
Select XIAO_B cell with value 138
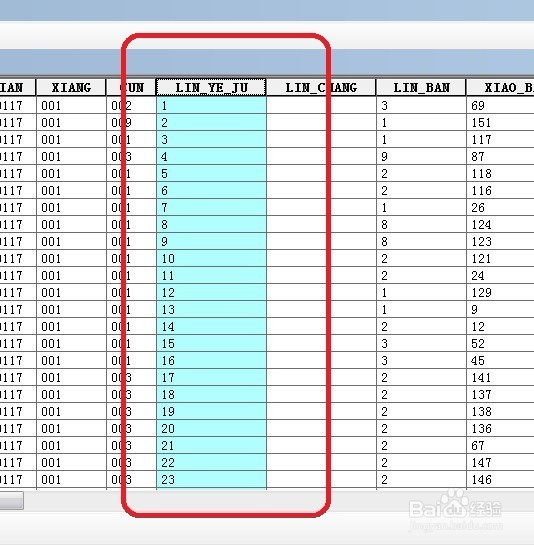[500, 412]
